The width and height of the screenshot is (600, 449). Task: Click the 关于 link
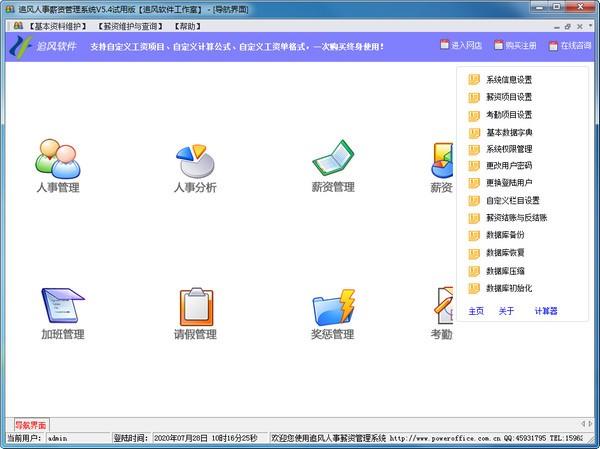click(506, 311)
